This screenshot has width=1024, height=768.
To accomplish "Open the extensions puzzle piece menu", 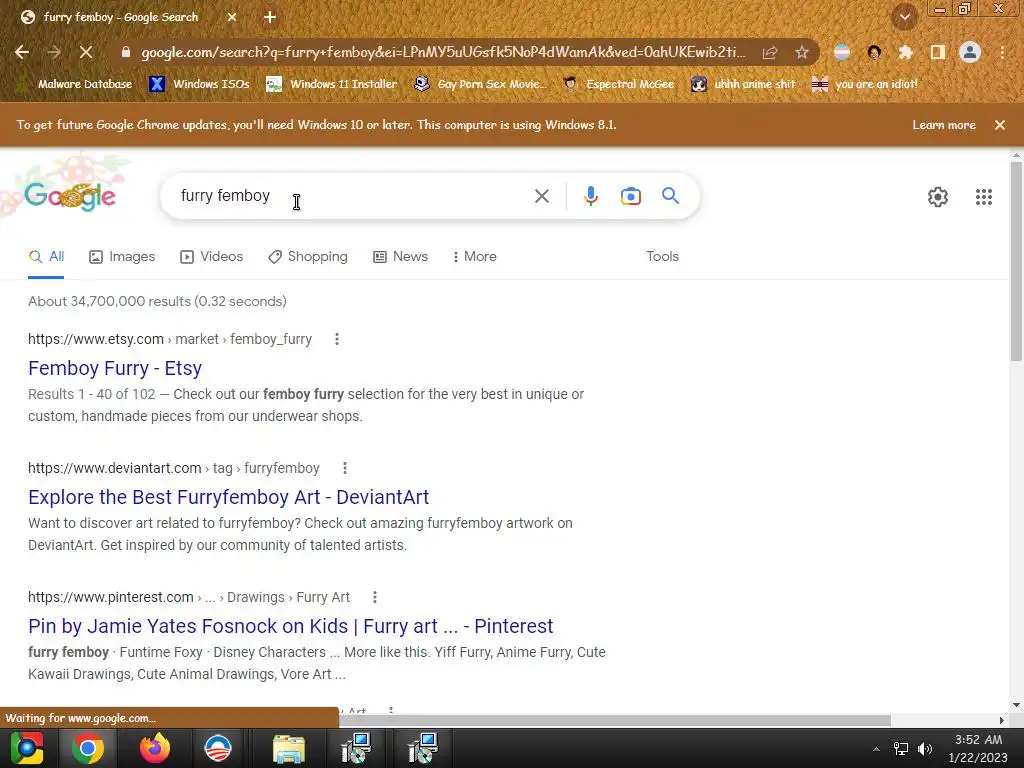I will click(905, 52).
